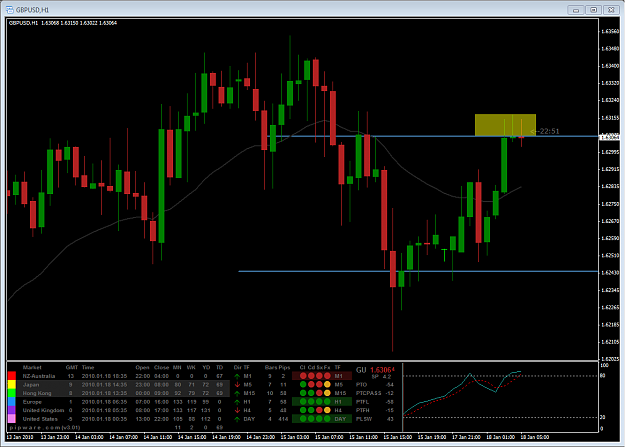Click the pink United States color swatch
Screen dimensions: 625x447
(x=12, y=419)
